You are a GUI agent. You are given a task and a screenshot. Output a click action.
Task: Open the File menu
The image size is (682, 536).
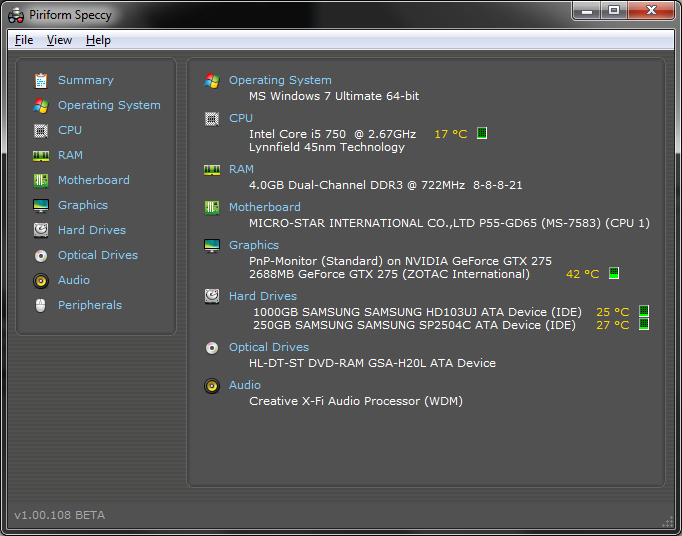24,40
